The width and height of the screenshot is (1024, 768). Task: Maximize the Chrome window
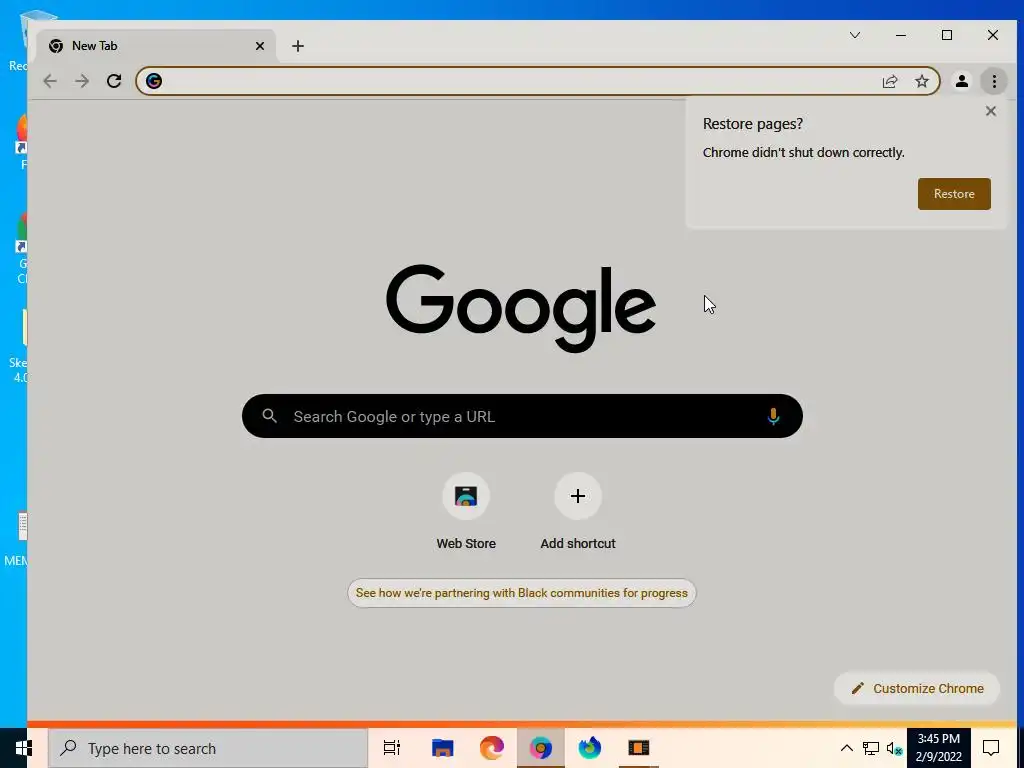[947, 35]
